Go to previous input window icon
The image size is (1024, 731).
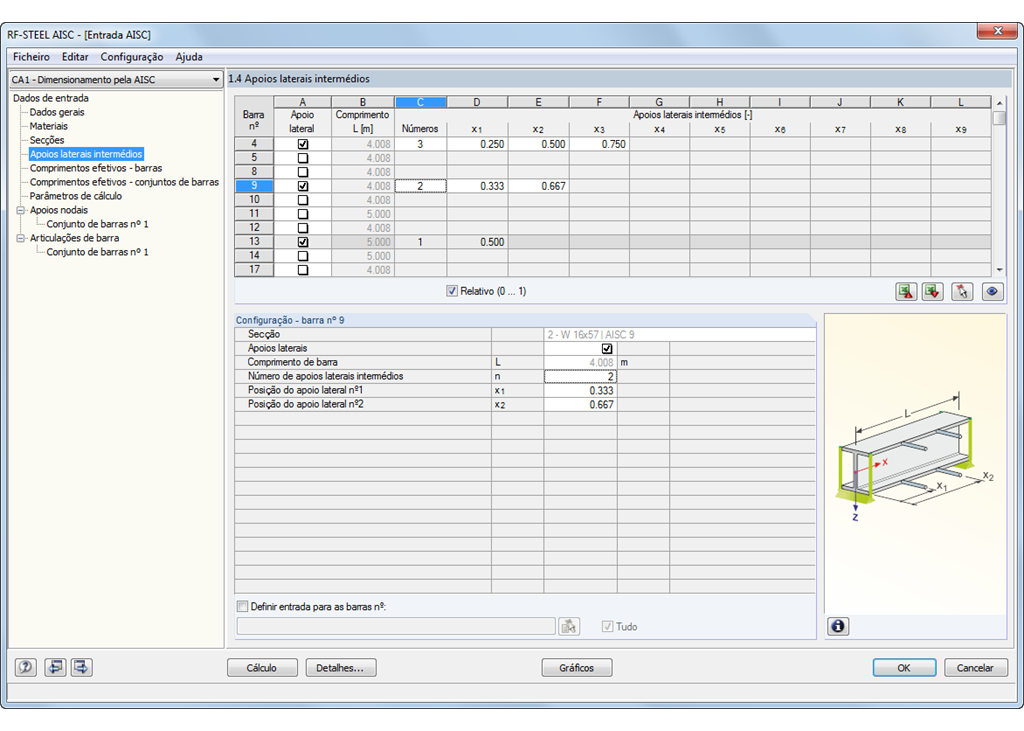pos(55,667)
